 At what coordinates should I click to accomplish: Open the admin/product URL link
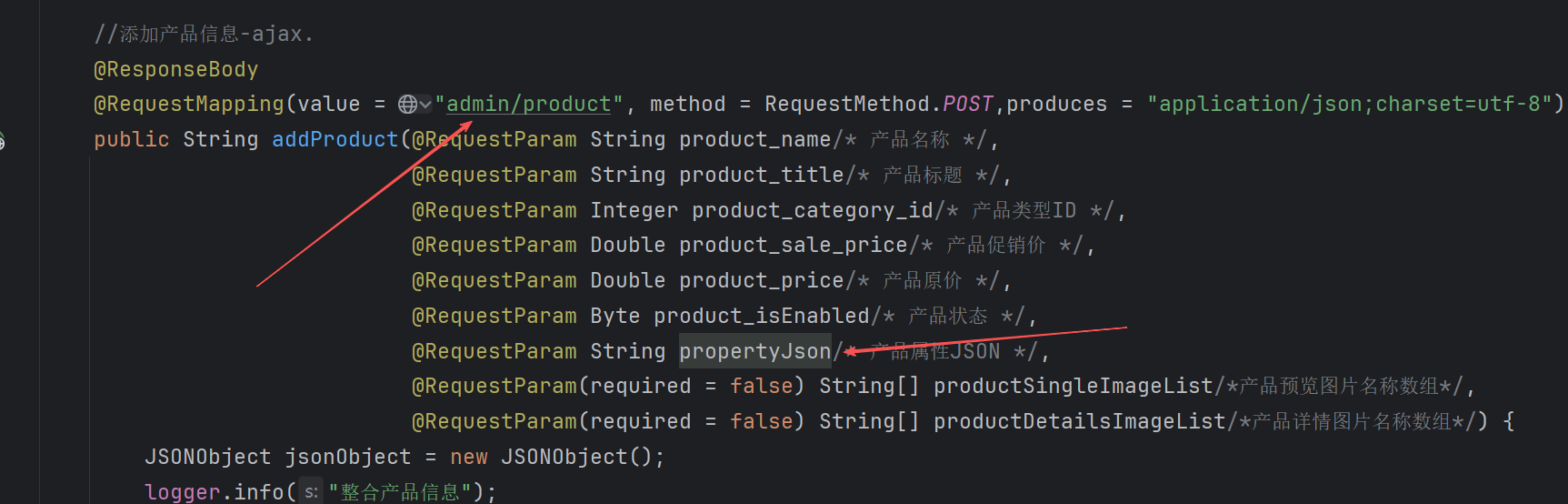point(528,105)
